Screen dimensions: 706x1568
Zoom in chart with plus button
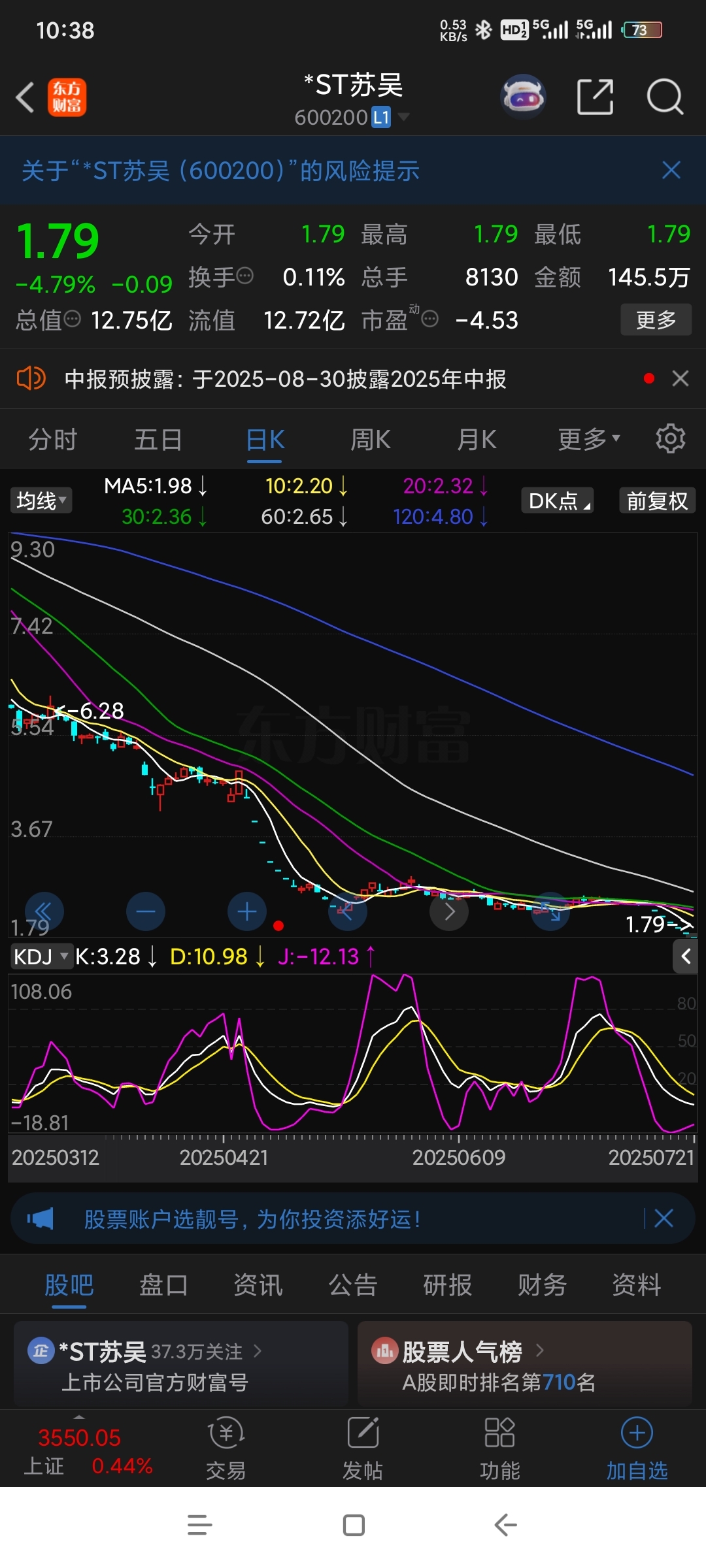247,911
